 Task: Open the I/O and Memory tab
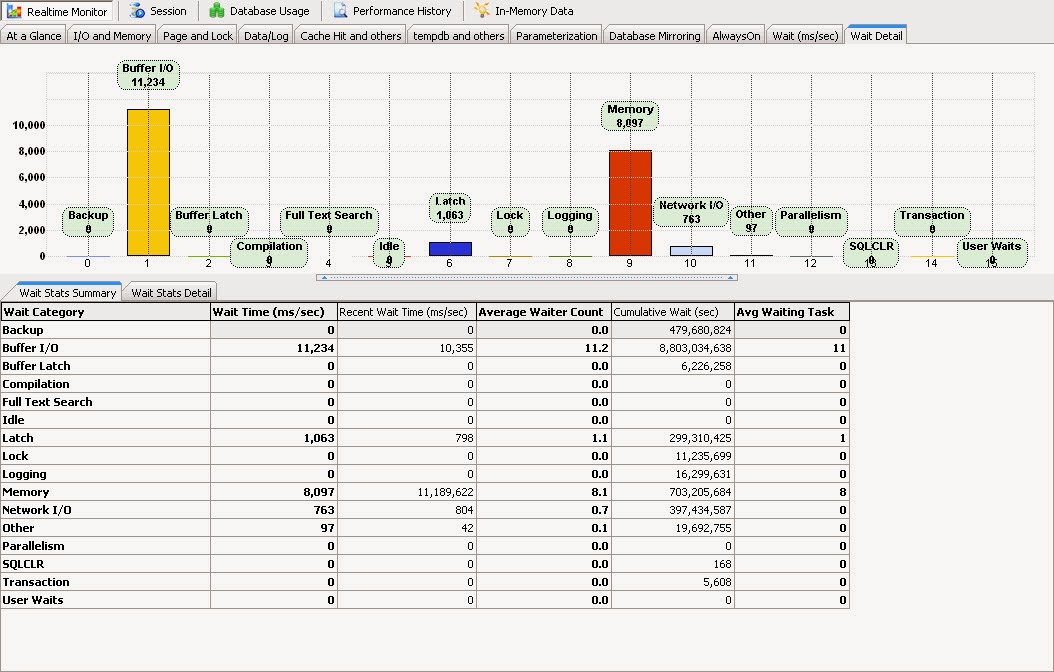pyautogui.click(x=111, y=34)
